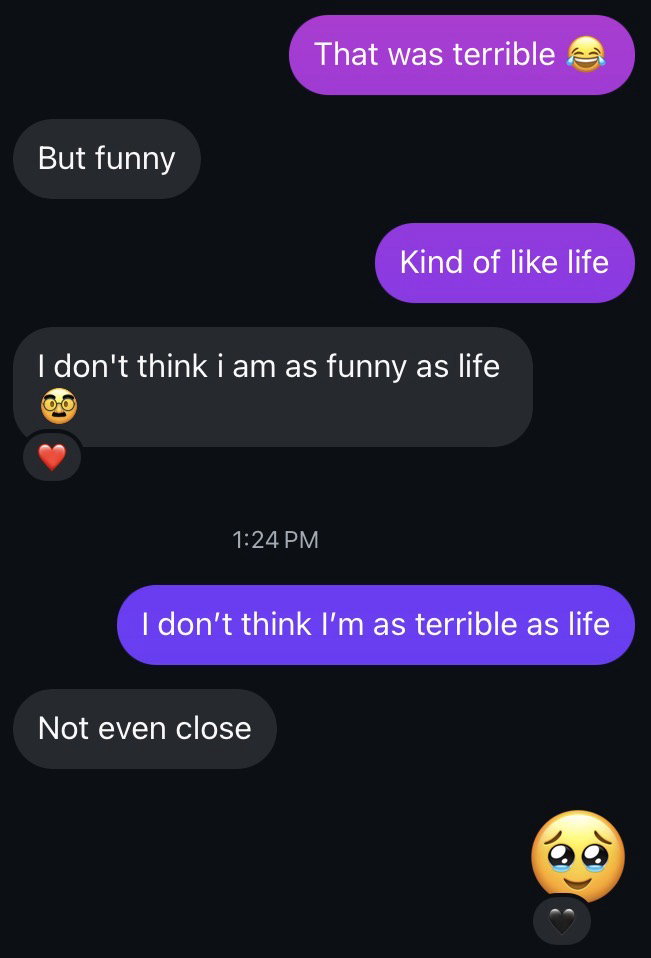The image size is (651, 958).
Task: Click the word 'funny' in 'But funny'
Action: tap(135, 158)
